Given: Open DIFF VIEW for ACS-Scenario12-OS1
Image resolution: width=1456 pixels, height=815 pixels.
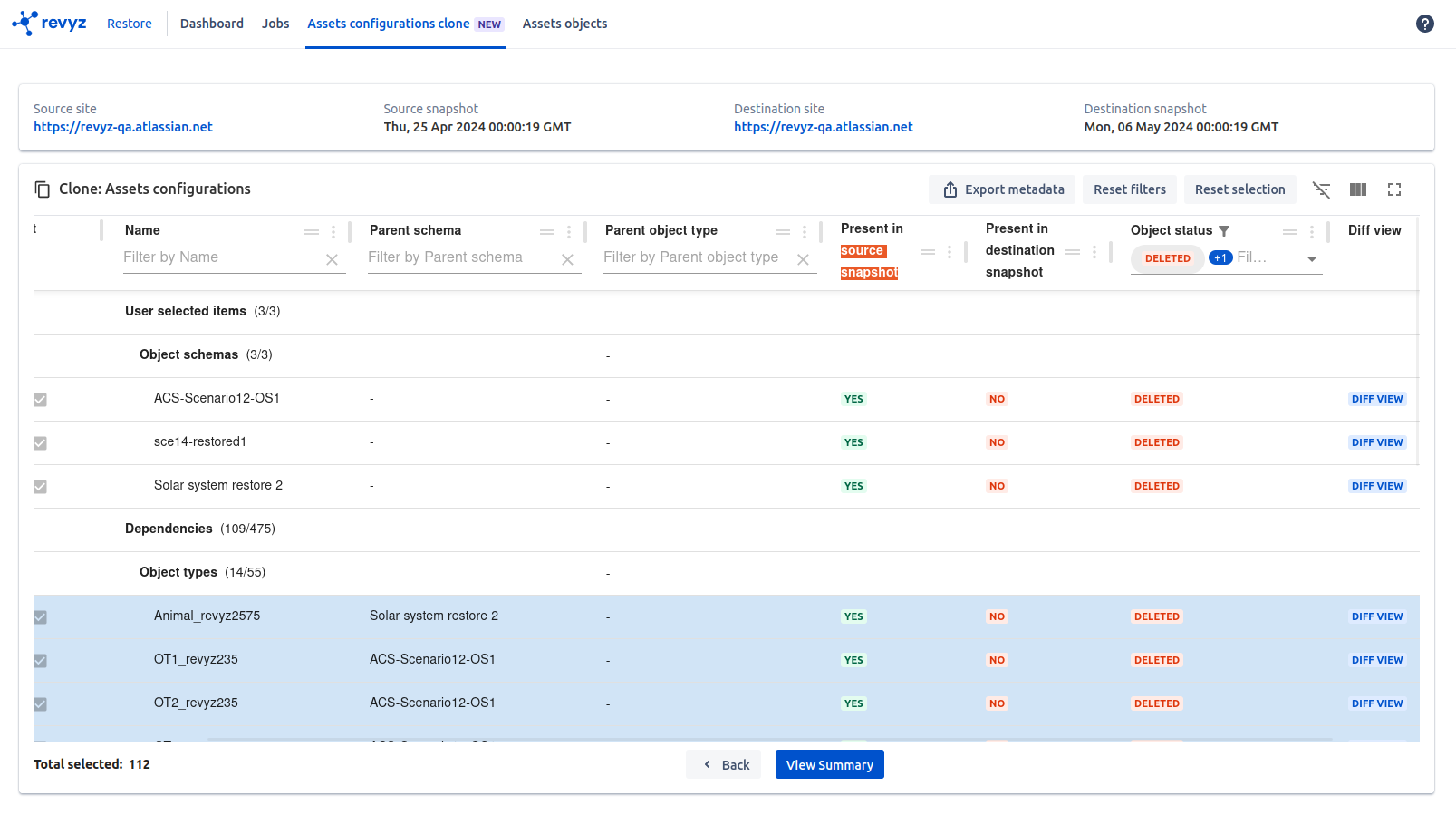Looking at the screenshot, I should click(1377, 399).
